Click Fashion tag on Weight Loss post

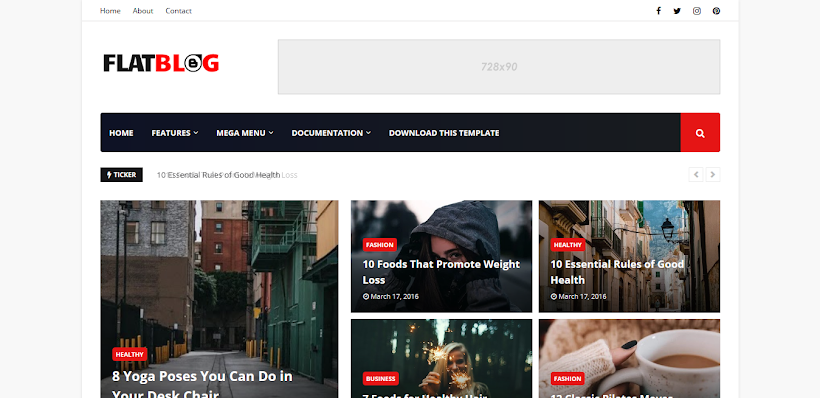point(380,245)
